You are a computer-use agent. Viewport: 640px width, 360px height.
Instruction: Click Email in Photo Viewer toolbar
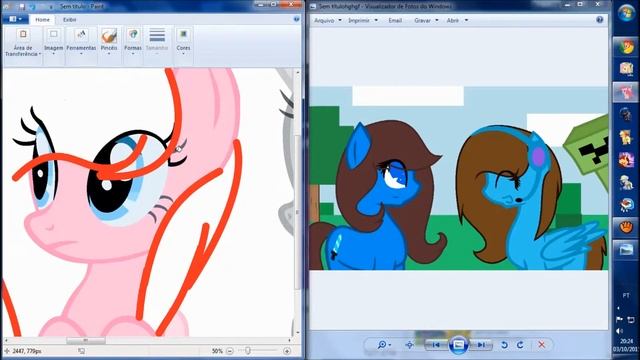click(395, 20)
